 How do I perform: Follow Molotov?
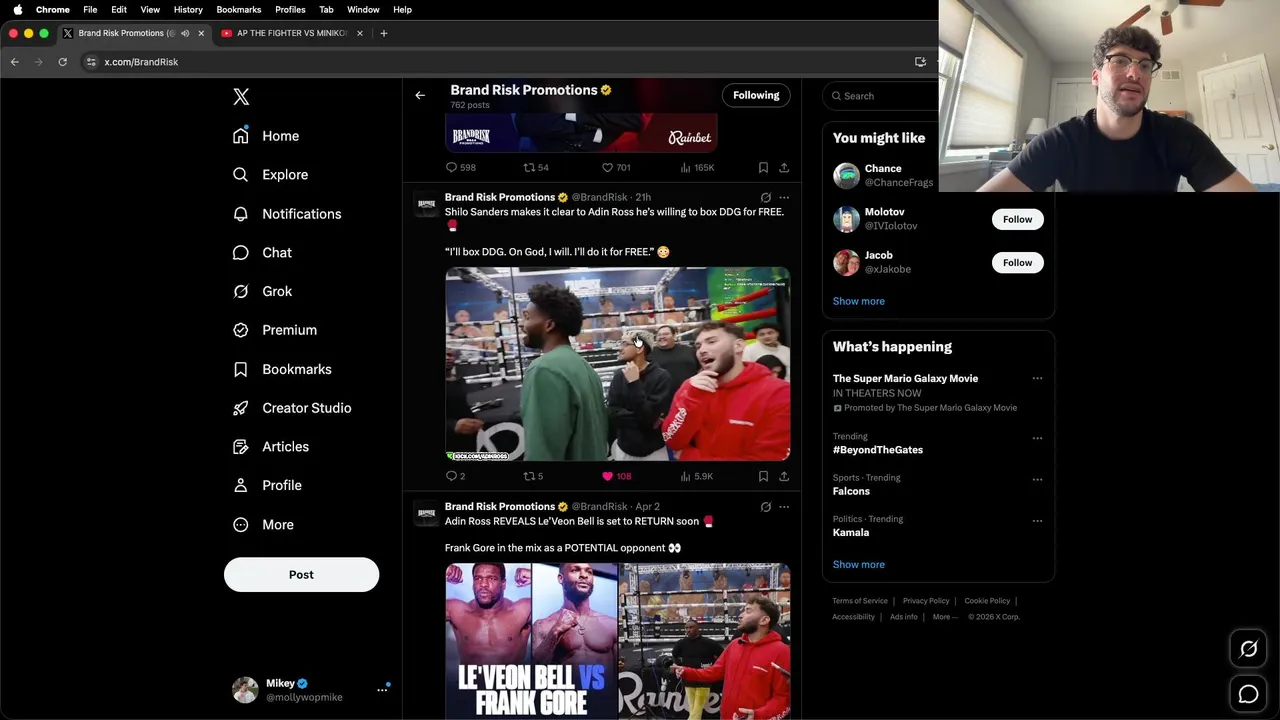pos(1017,220)
